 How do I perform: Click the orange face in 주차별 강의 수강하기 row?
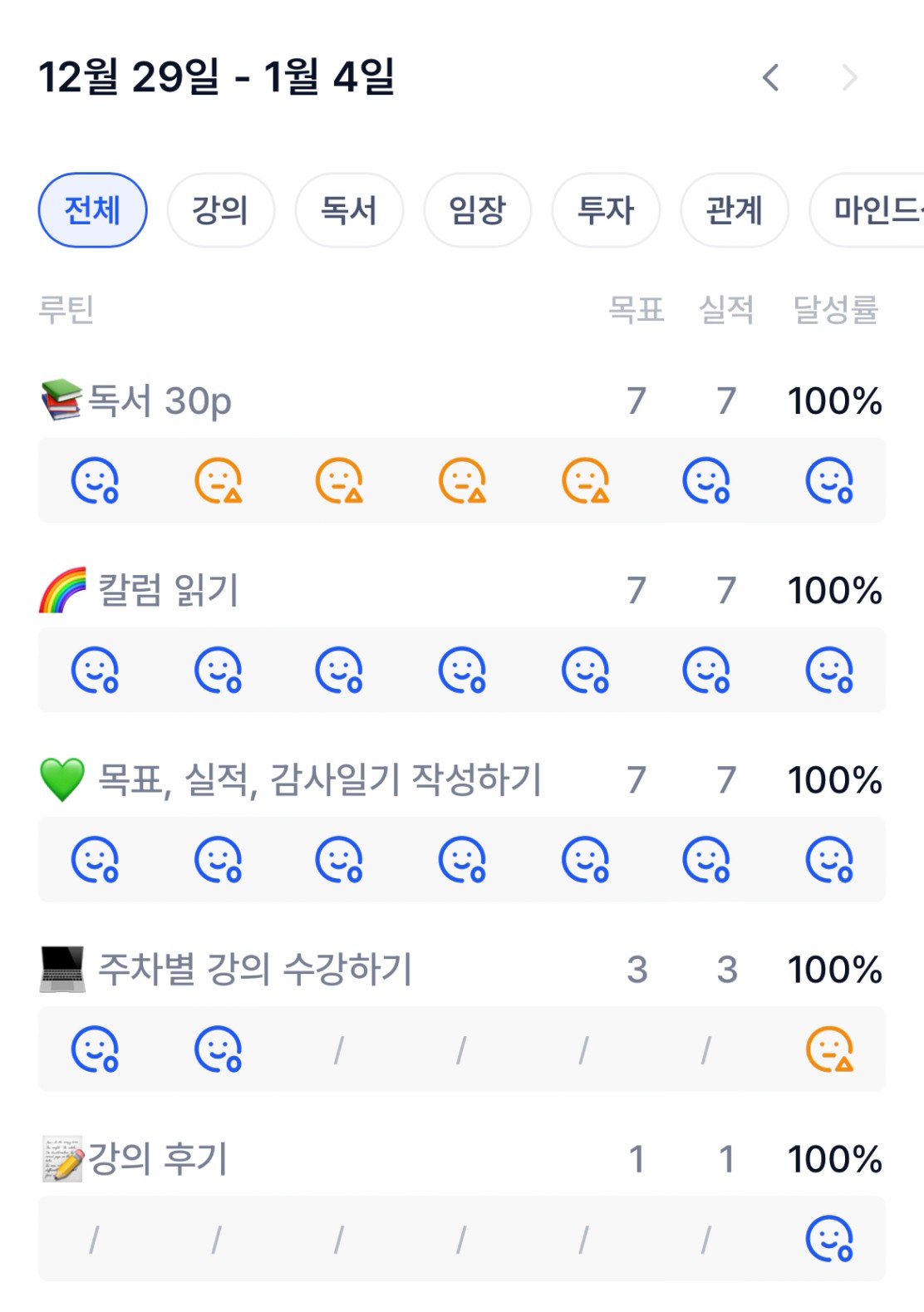tap(829, 1049)
